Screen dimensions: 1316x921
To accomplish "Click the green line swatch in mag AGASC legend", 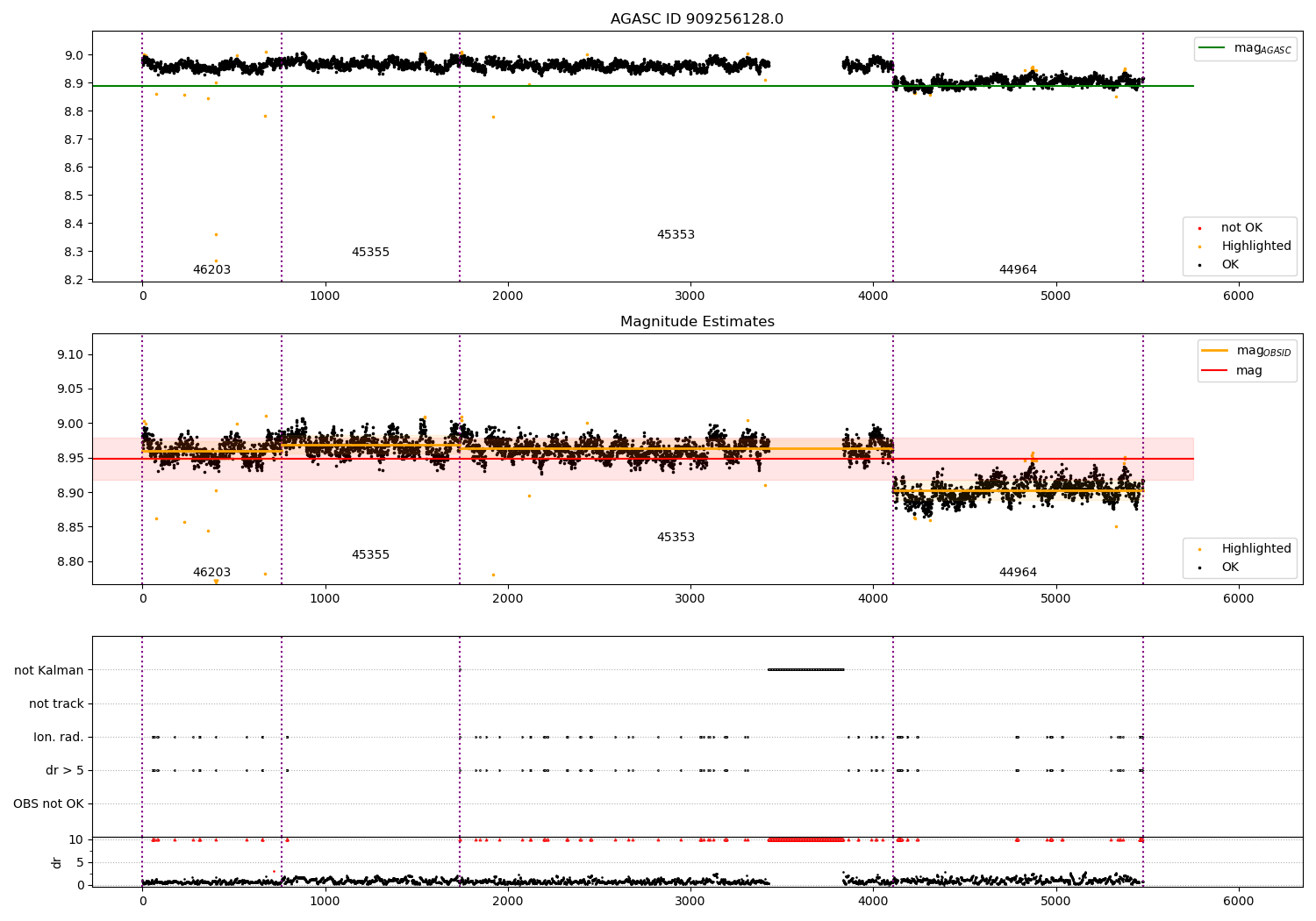I will 1212,48.
